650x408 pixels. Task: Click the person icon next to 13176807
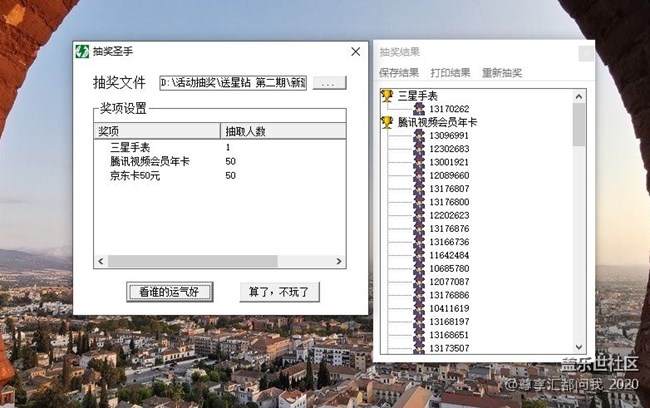click(419, 189)
